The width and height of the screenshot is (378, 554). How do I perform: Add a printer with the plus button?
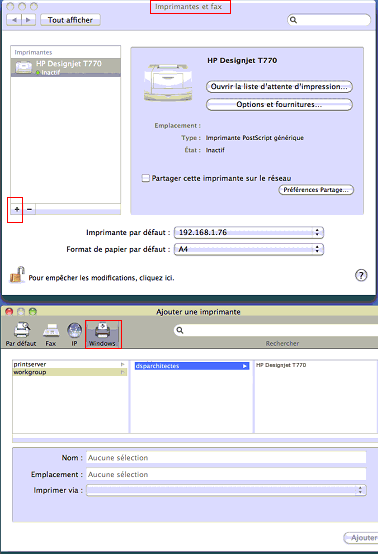(x=17, y=209)
